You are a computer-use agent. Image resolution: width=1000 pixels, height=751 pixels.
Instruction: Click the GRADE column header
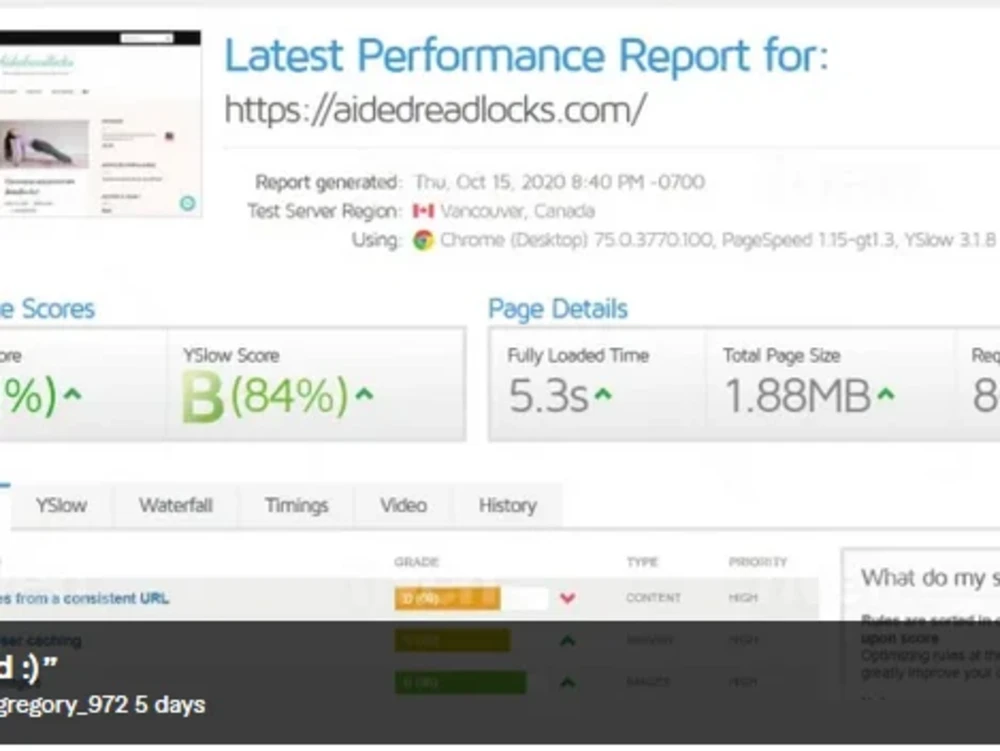point(416,562)
